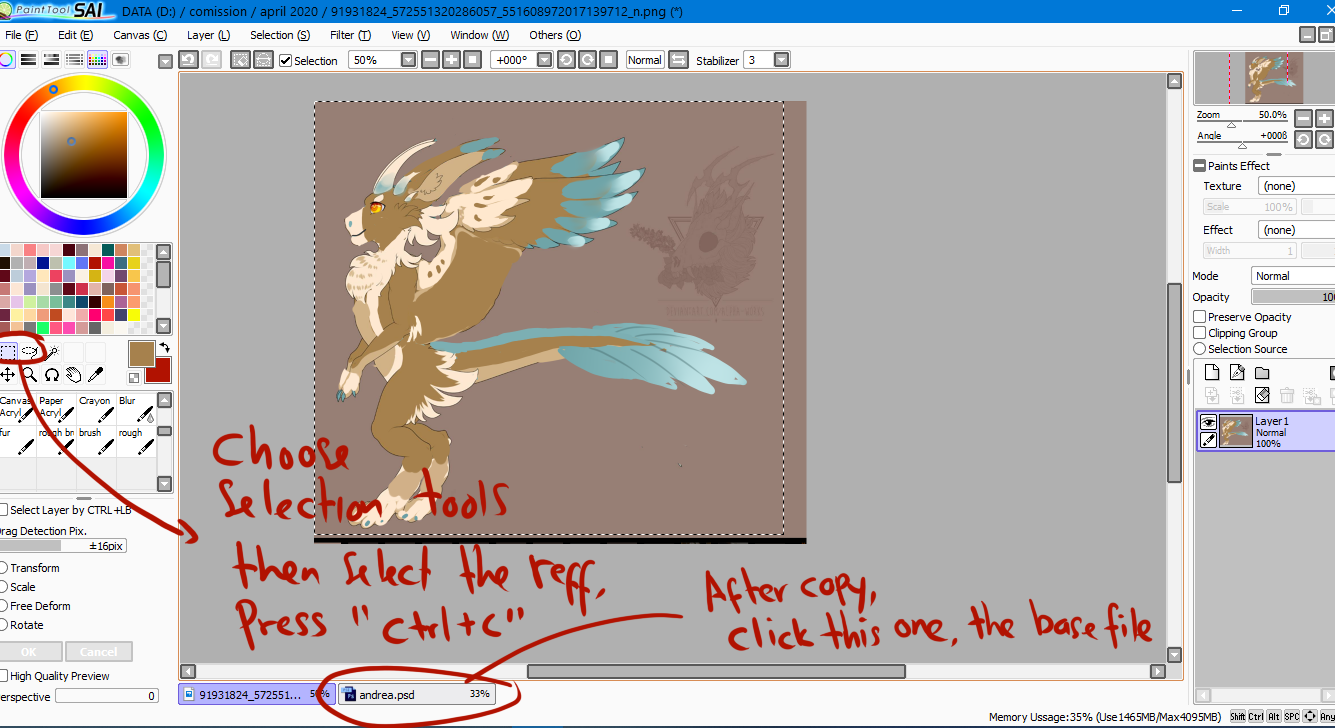This screenshot has width=1335, height=728.
Task: Select the hand pan tool
Action: click(74, 374)
